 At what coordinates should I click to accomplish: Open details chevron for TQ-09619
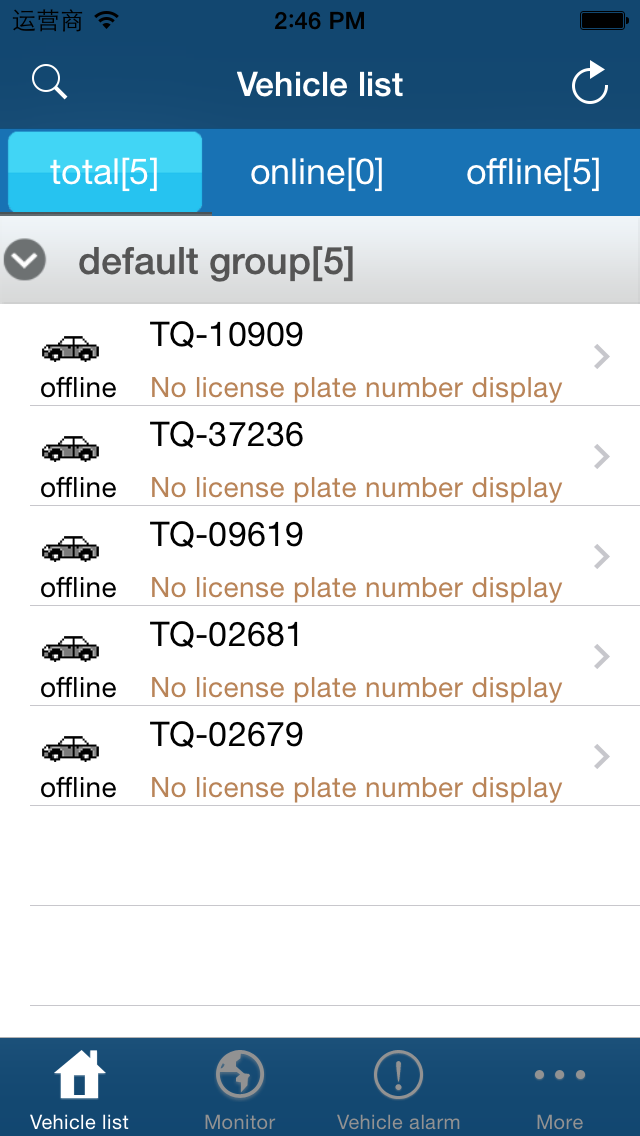(601, 557)
